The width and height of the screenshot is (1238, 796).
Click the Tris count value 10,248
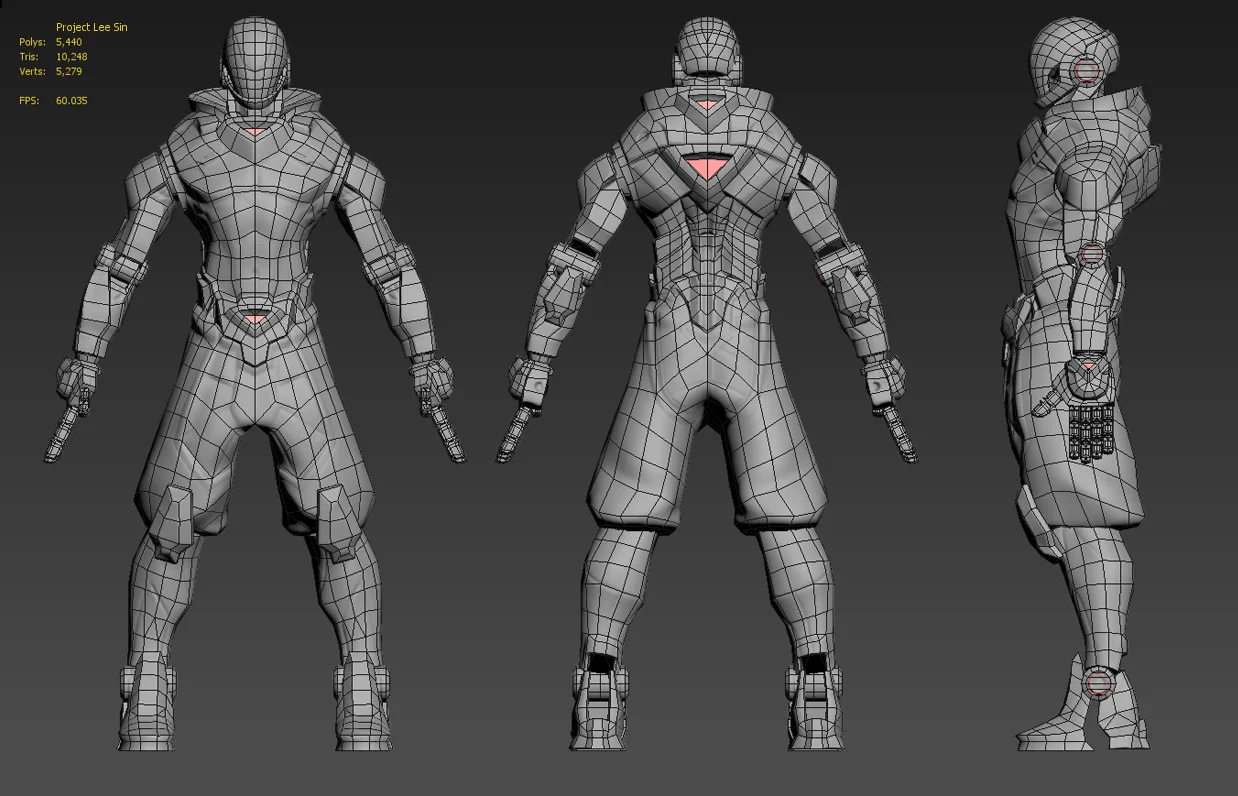pyautogui.click(x=72, y=57)
